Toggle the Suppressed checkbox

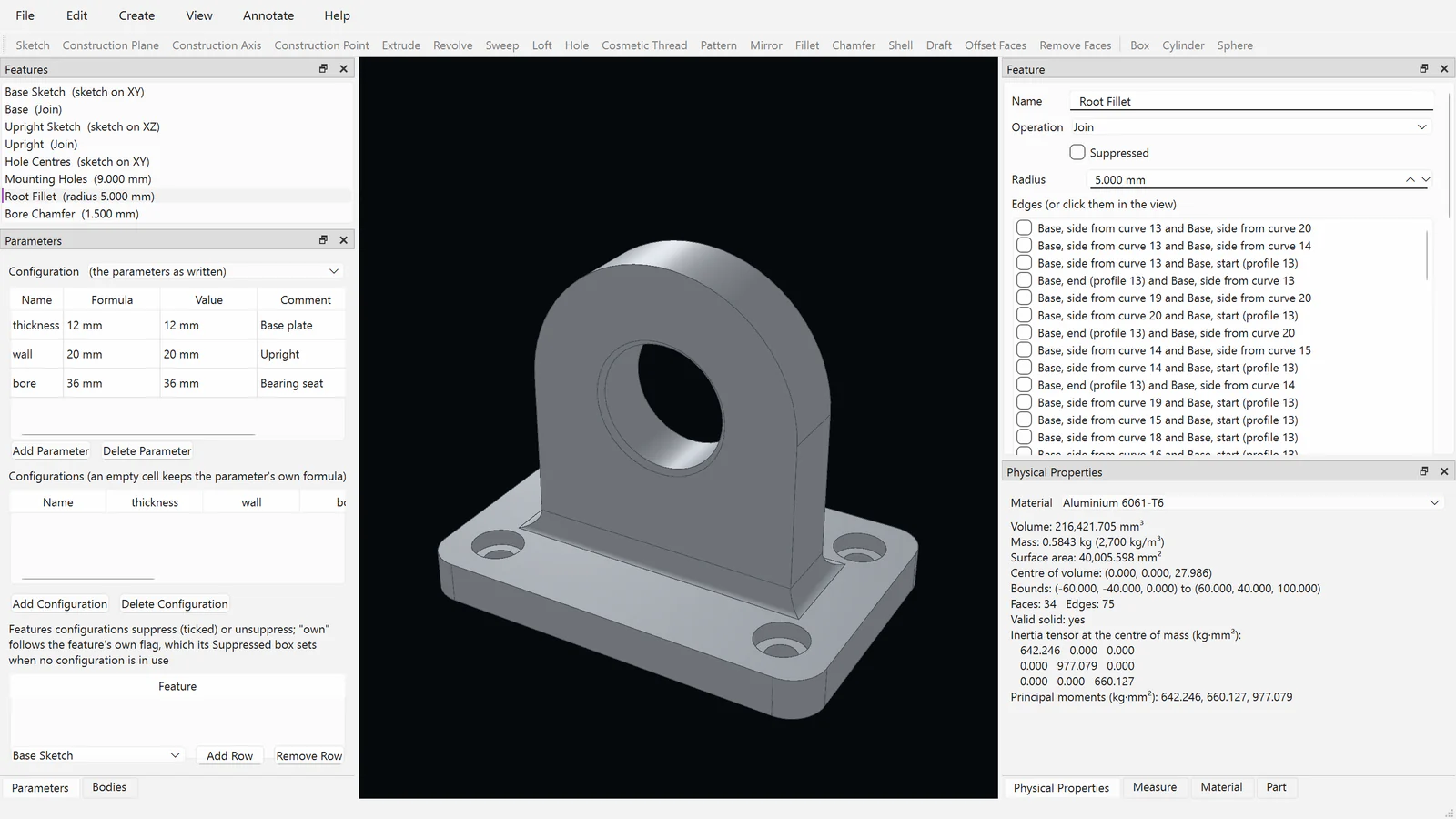(1077, 152)
